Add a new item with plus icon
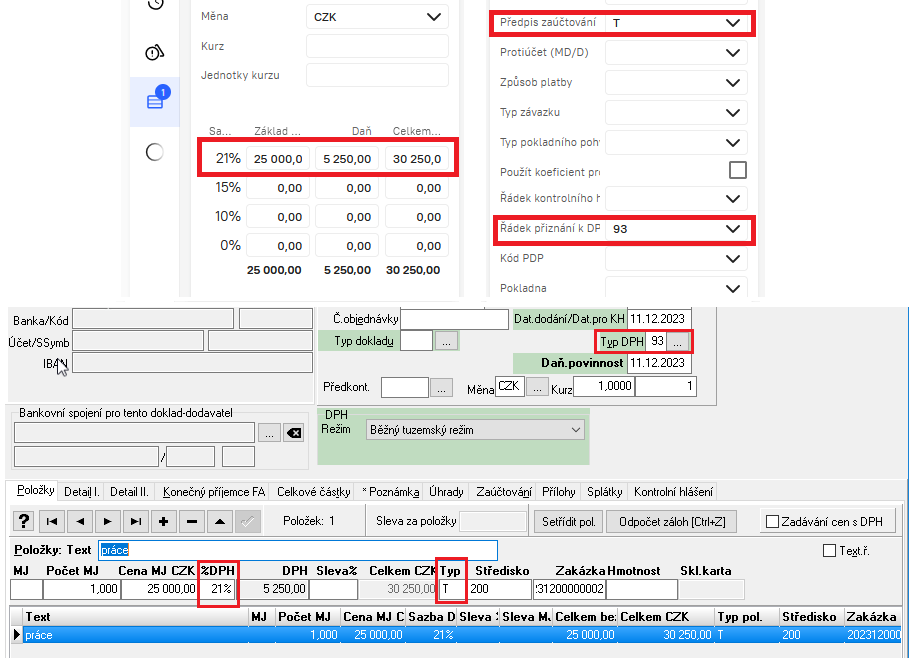 [163, 521]
